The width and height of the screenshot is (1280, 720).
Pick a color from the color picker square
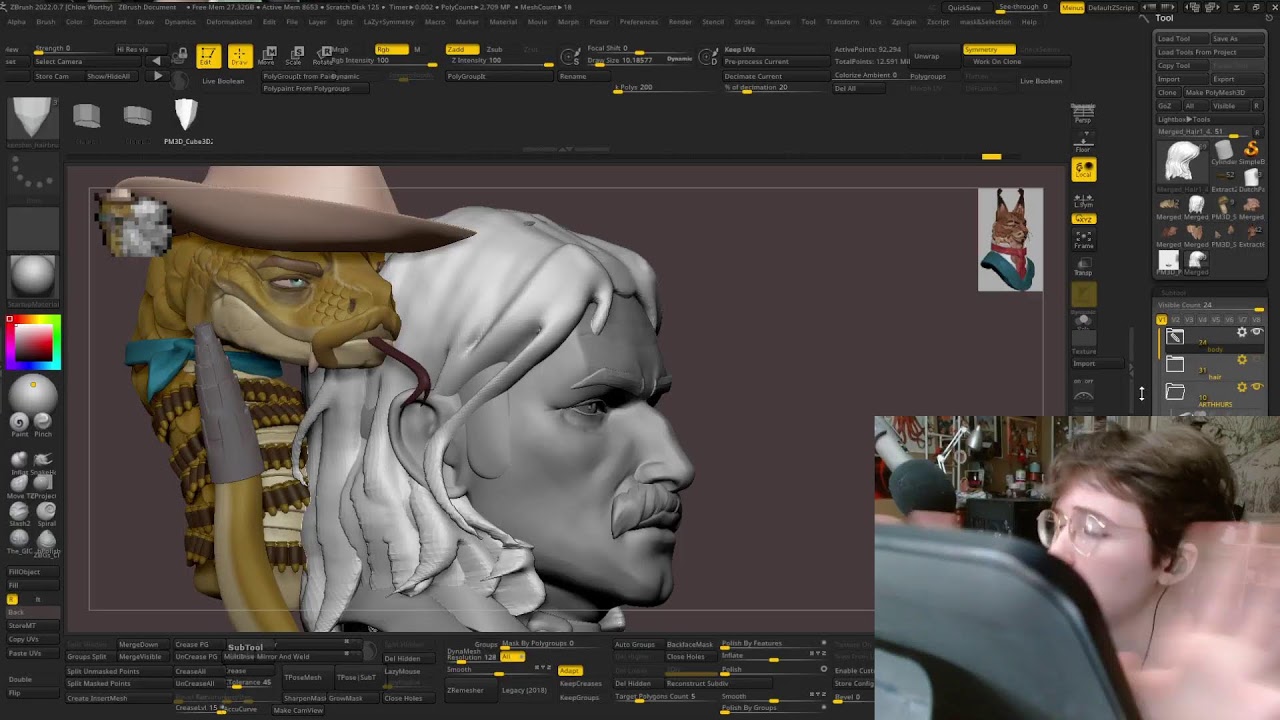(x=33, y=343)
